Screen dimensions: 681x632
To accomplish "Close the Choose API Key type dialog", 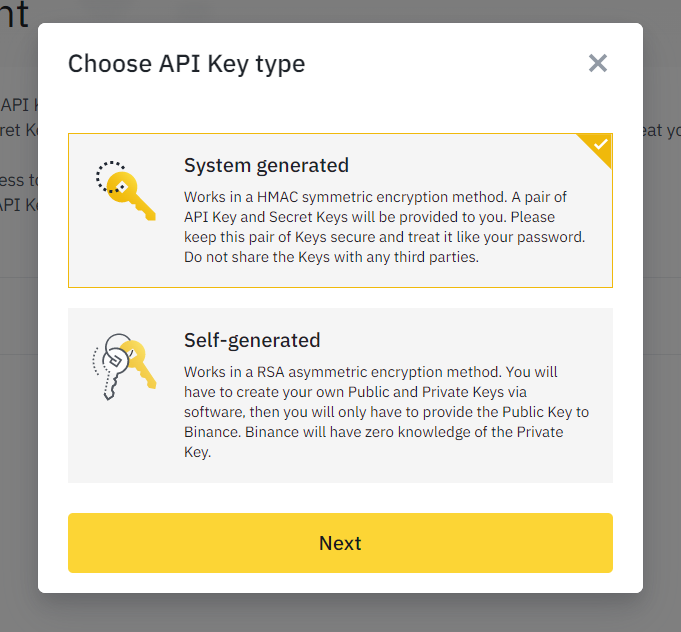I will pos(598,64).
